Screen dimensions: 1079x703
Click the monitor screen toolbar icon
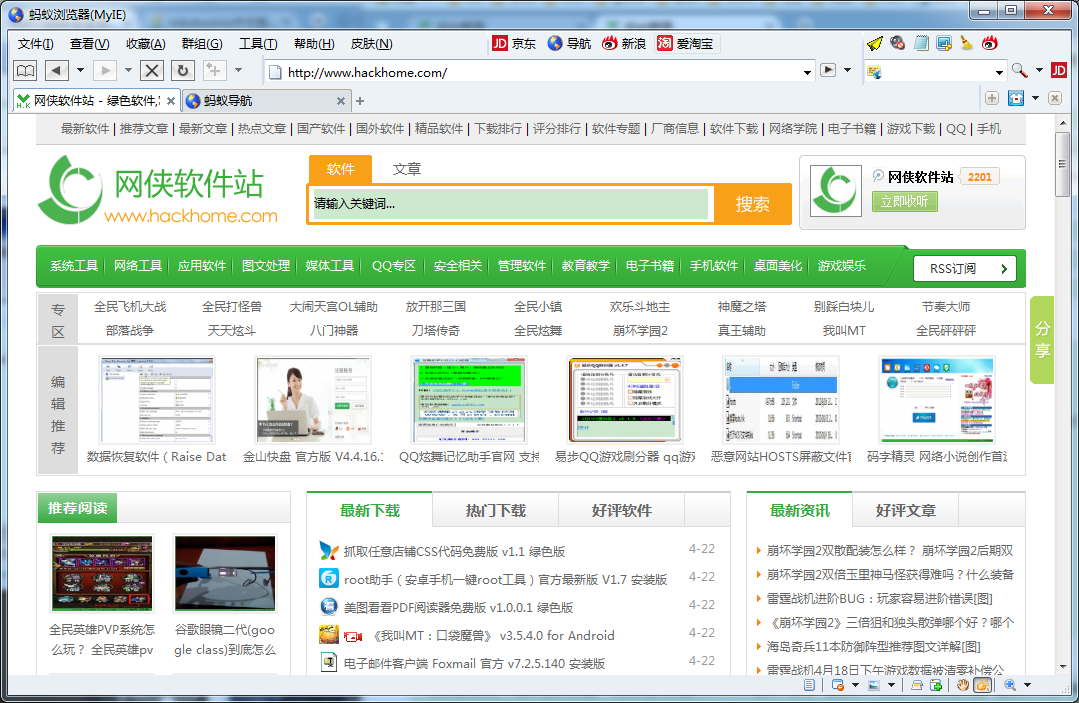coord(943,43)
